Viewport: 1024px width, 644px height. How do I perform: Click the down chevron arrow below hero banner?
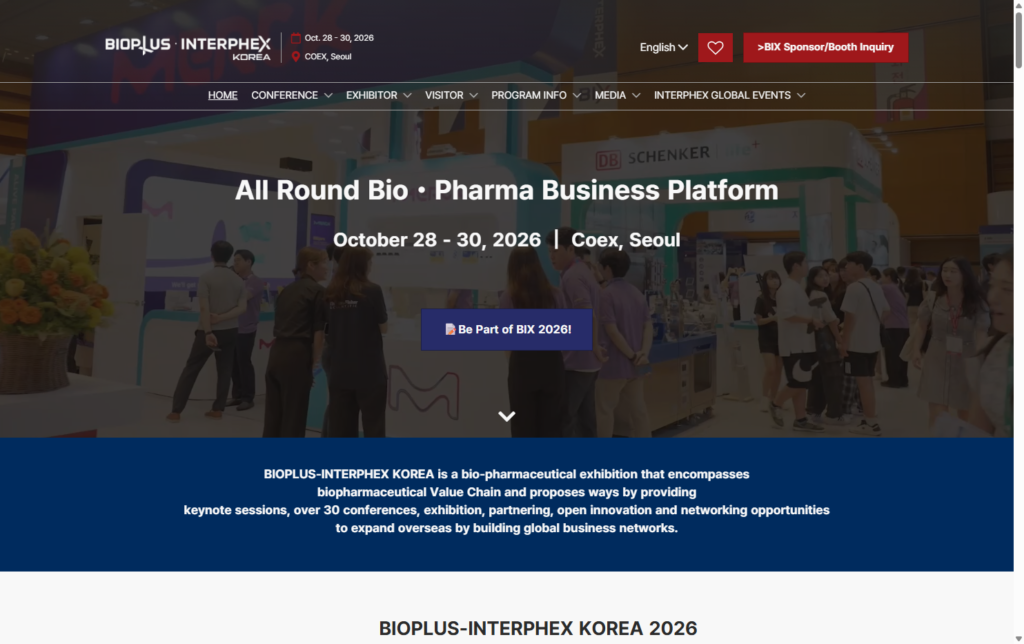coord(507,416)
